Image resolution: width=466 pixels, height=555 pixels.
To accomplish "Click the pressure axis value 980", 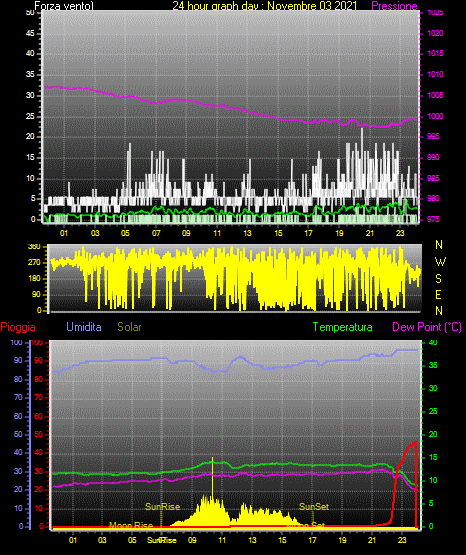I will [433, 198].
